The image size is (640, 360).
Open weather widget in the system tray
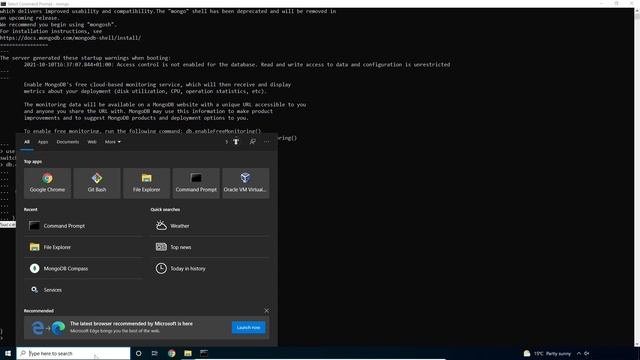click(547, 353)
